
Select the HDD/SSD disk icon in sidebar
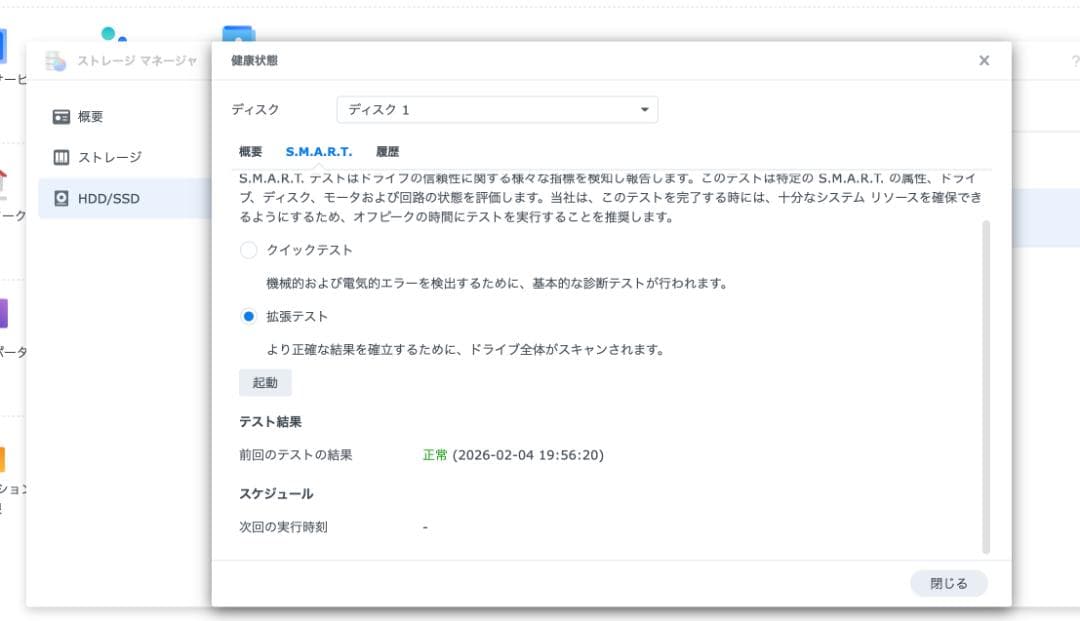(62, 198)
